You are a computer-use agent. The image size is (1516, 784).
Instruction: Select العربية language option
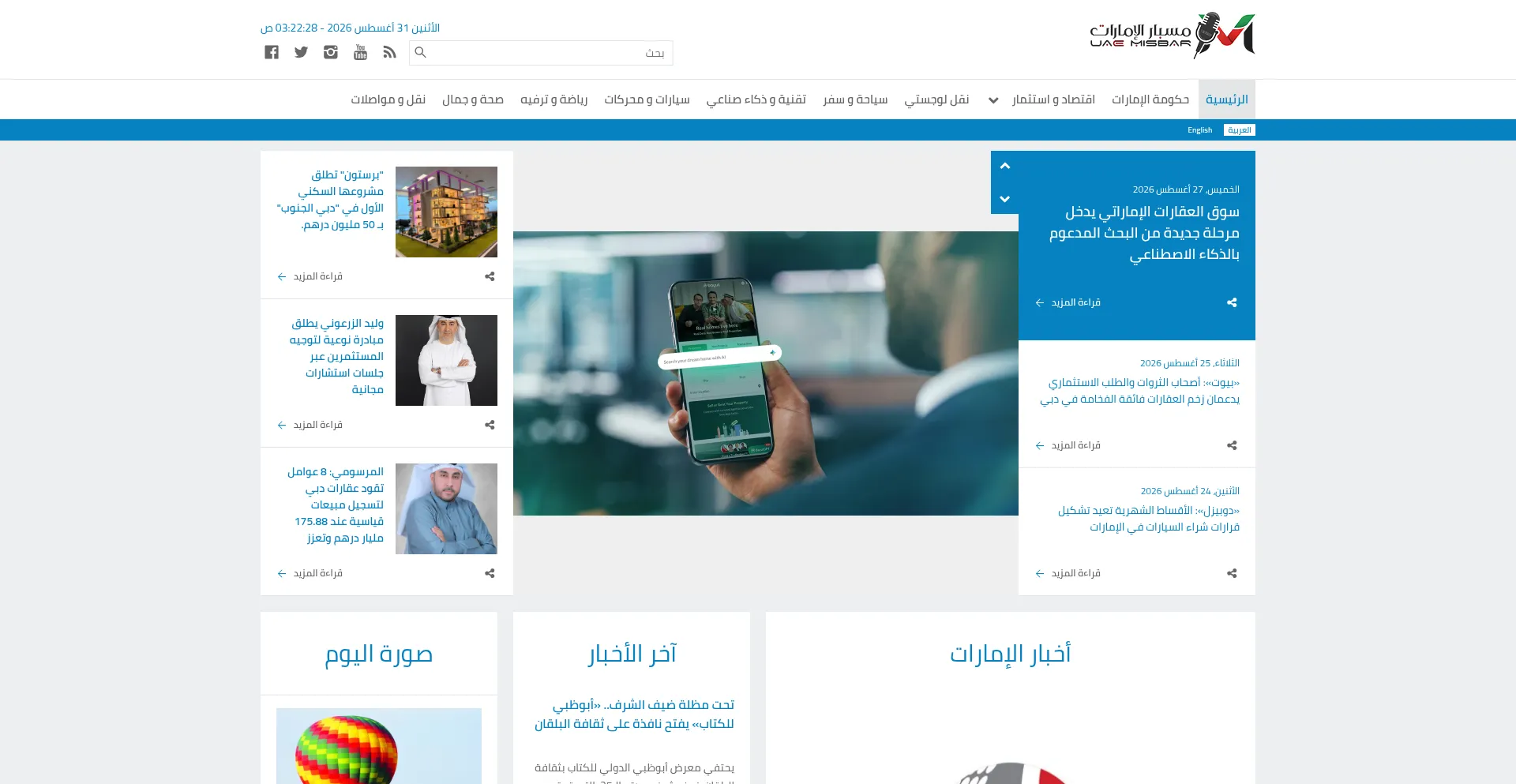(x=1239, y=130)
